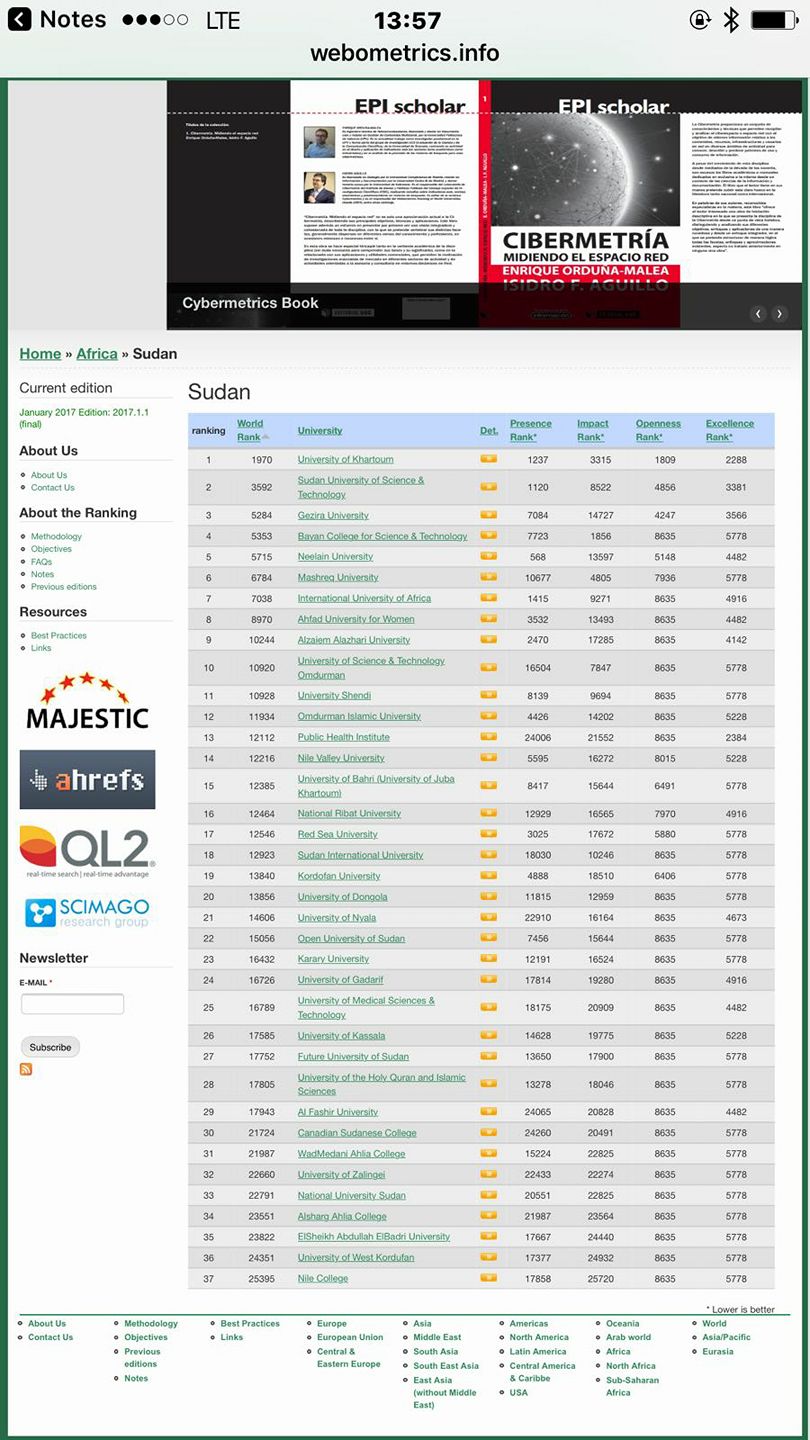Open the ahrefs sponsor logo
Image resolution: width=810 pixels, height=1440 pixels.
pyautogui.click(x=87, y=779)
